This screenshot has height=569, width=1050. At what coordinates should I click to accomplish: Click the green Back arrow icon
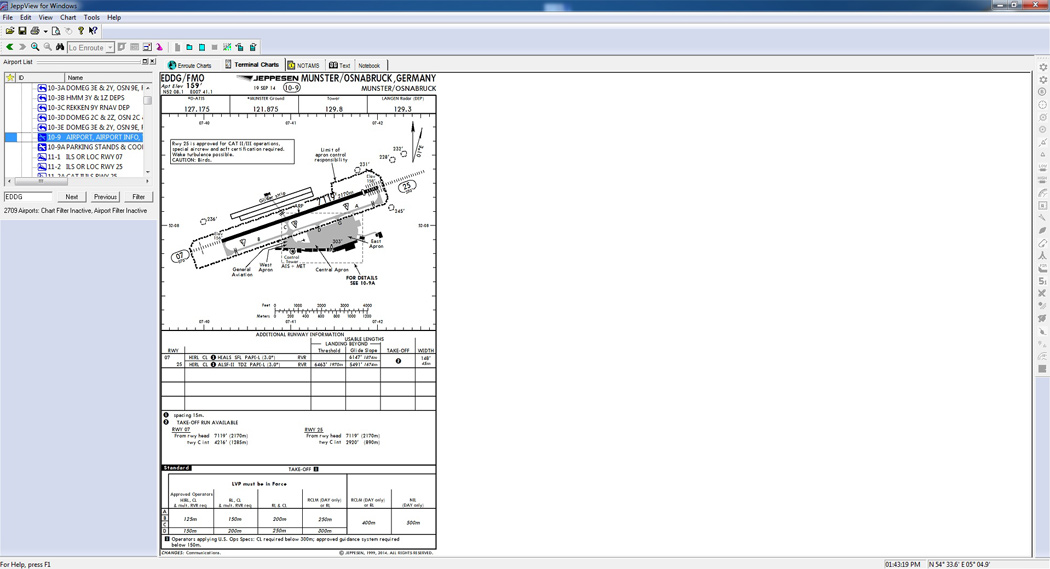click(9, 47)
